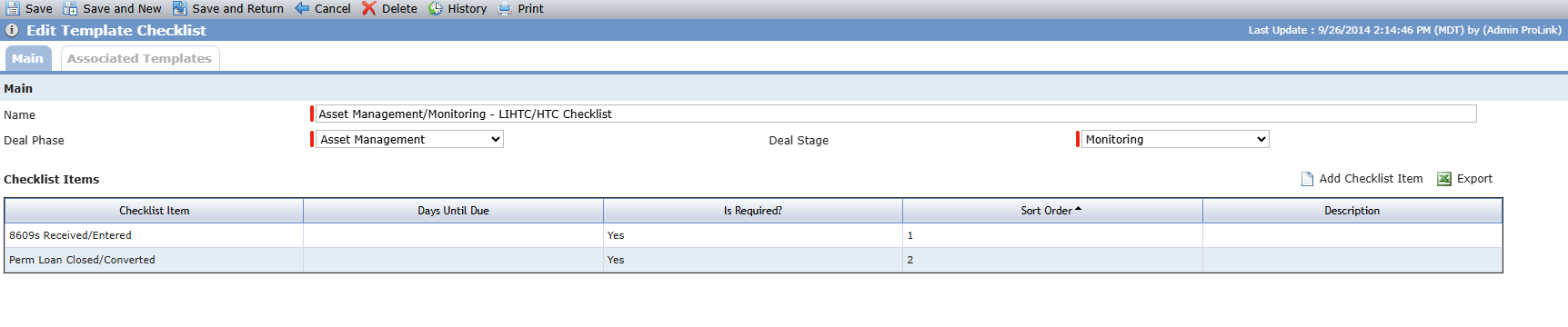This screenshot has width=1568, height=327.
Task: Click the info icon beside Edit Template Checklist
Action: (x=12, y=30)
